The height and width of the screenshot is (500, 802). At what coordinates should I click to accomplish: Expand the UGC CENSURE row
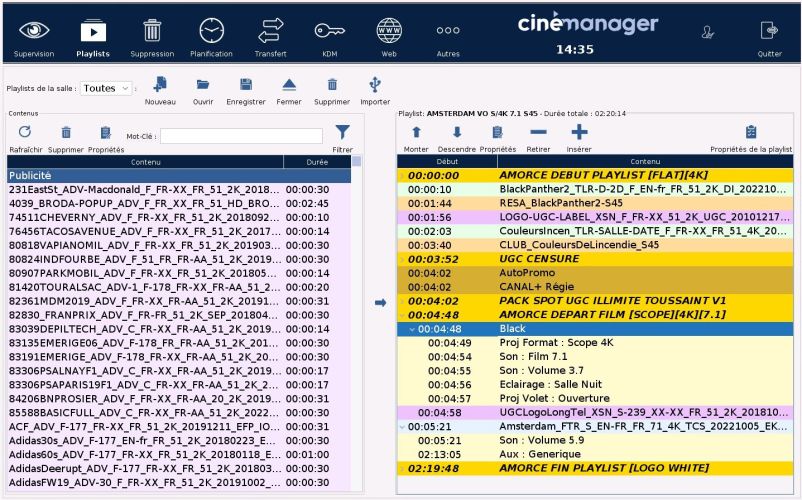[402, 260]
